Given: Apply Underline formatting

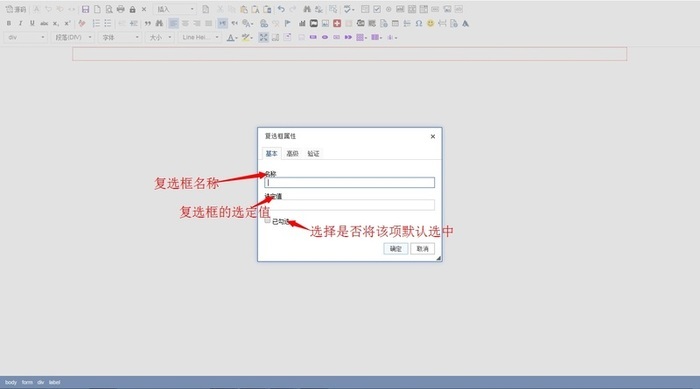Looking at the screenshot, I should coord(32,23).
